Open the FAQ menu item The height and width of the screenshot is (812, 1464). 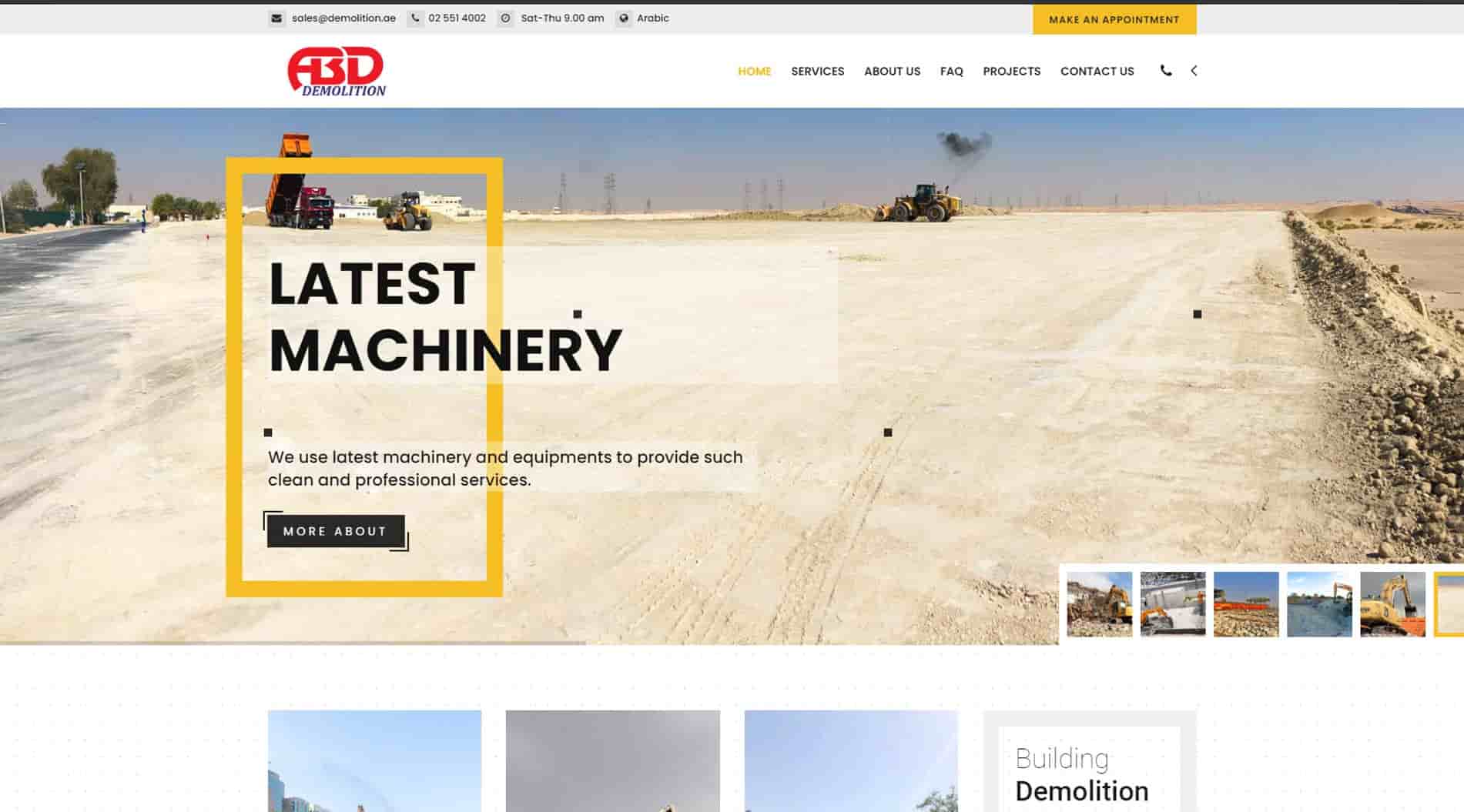click(951, 71)
